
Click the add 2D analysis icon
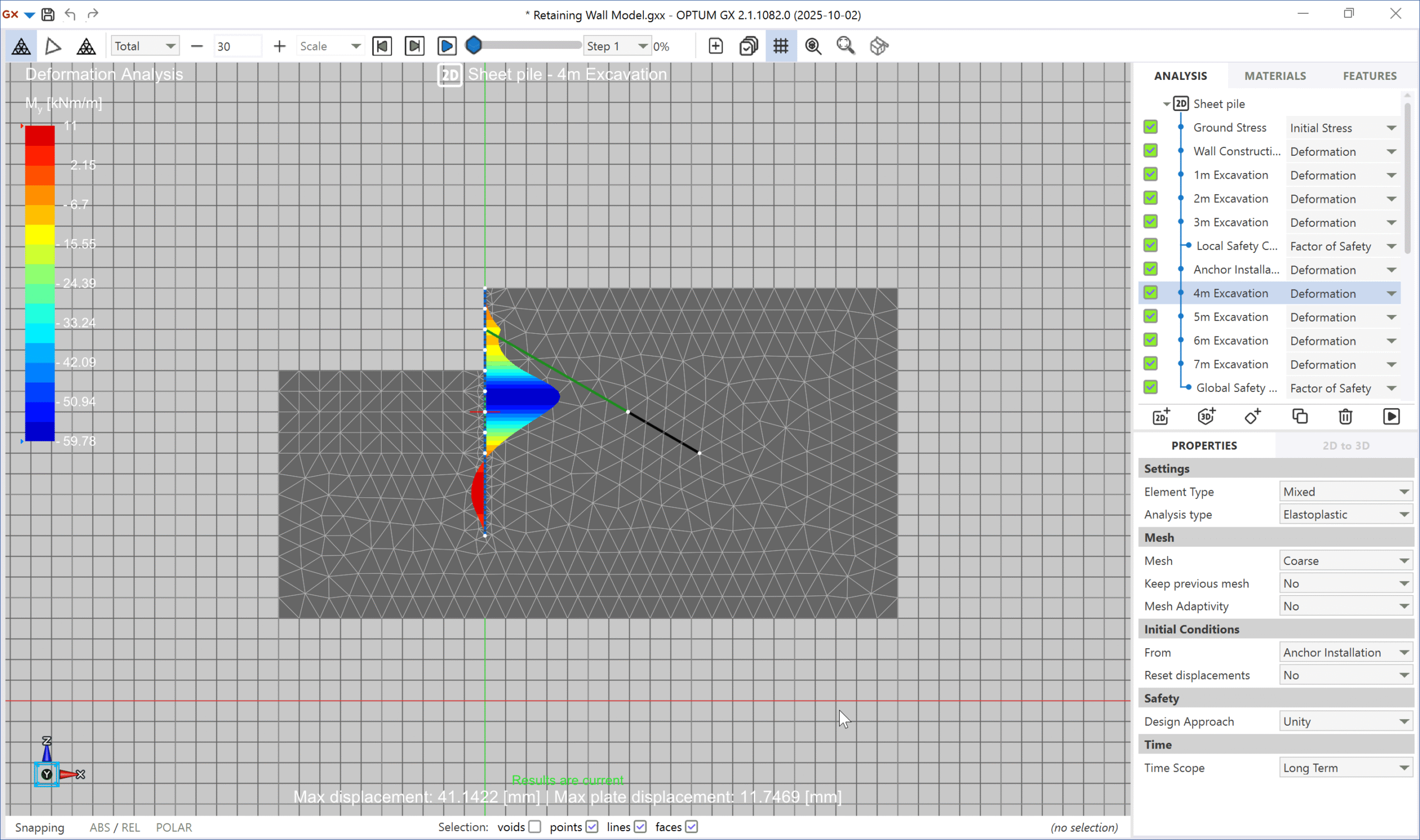click(1162, 416)
